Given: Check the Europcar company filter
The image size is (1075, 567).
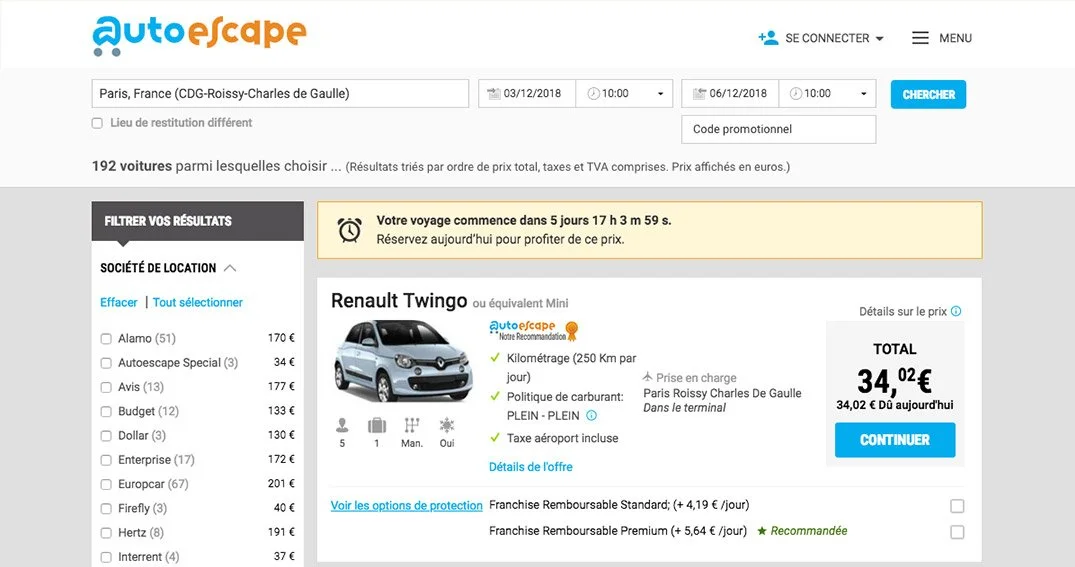Looking at the screenshot, I should coord(106,484).
